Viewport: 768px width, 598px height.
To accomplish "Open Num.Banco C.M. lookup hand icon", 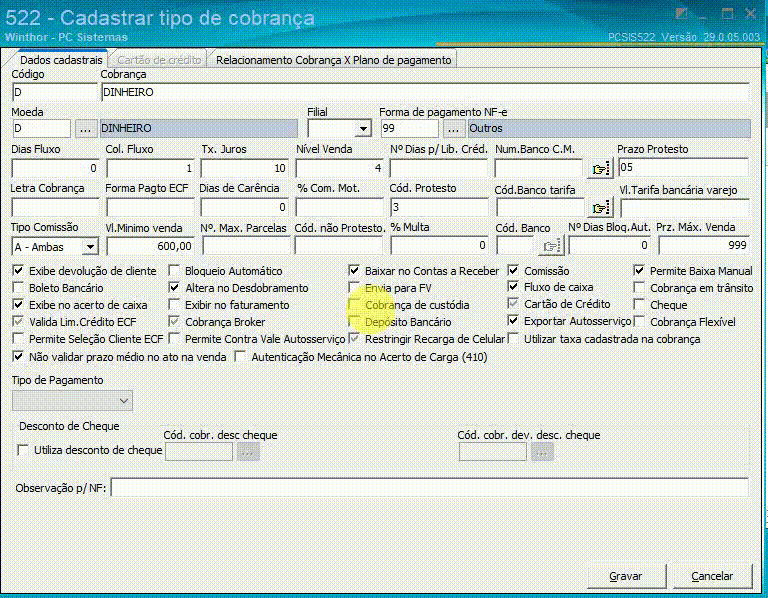I will [x=600, y=168].
